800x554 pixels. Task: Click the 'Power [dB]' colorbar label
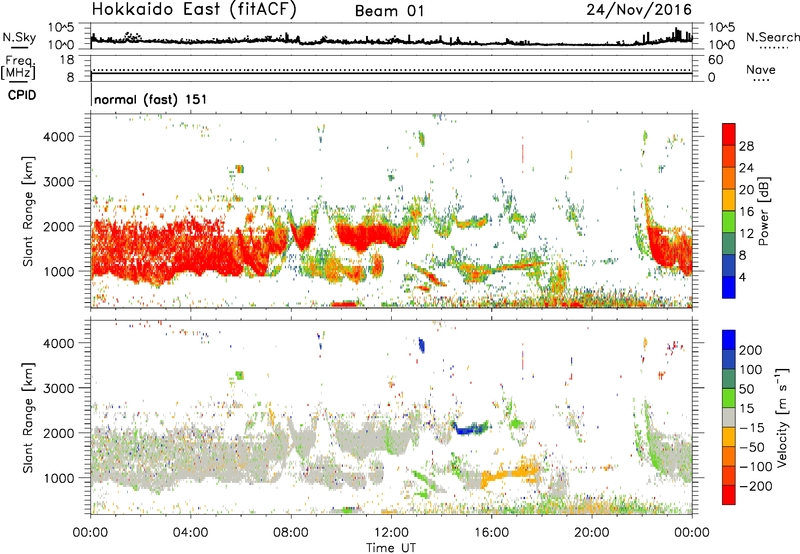[x=763, y=211]
